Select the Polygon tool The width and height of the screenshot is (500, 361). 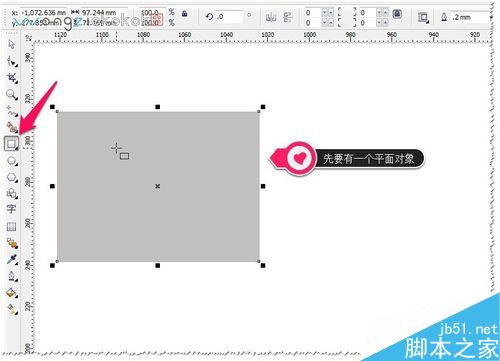(12, 177)
